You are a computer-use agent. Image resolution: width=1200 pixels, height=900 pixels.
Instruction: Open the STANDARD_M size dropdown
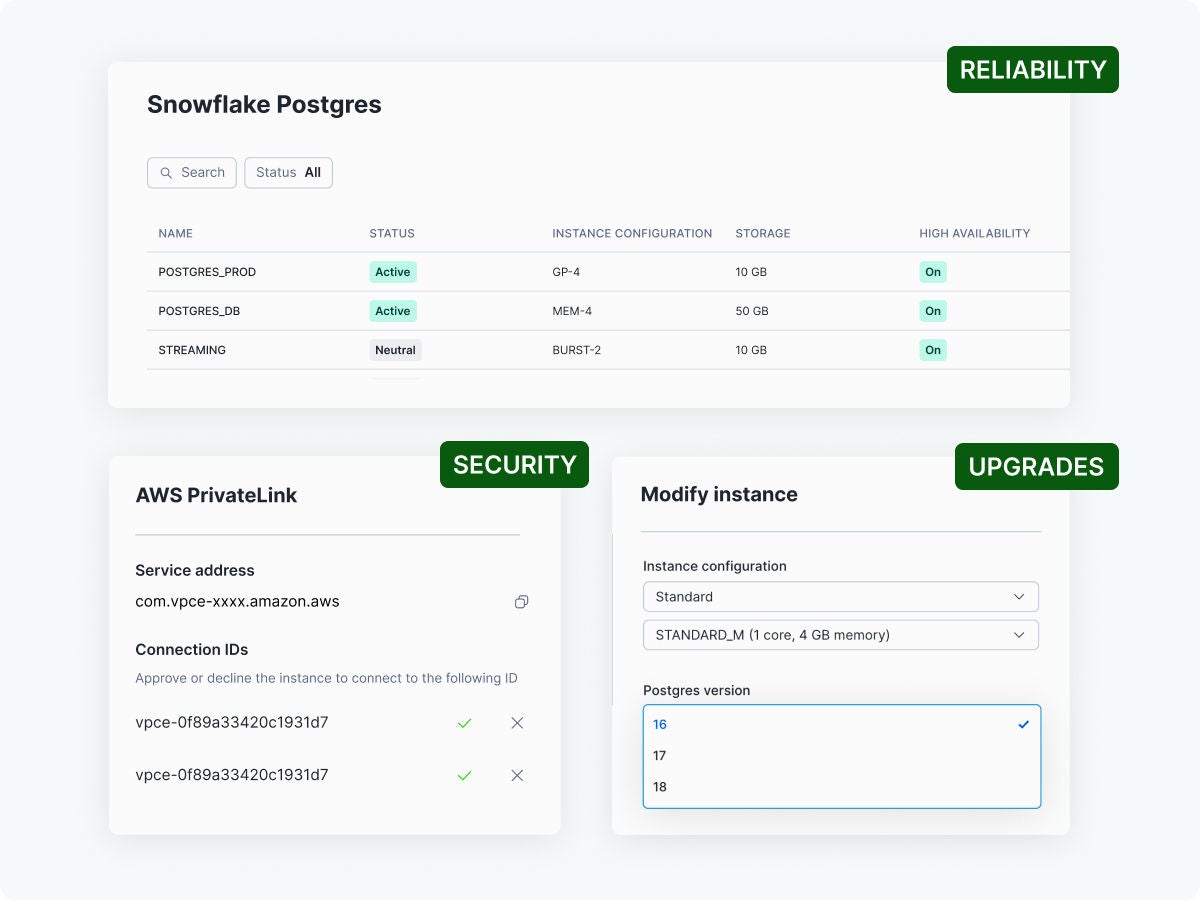[x=840, y=635]
